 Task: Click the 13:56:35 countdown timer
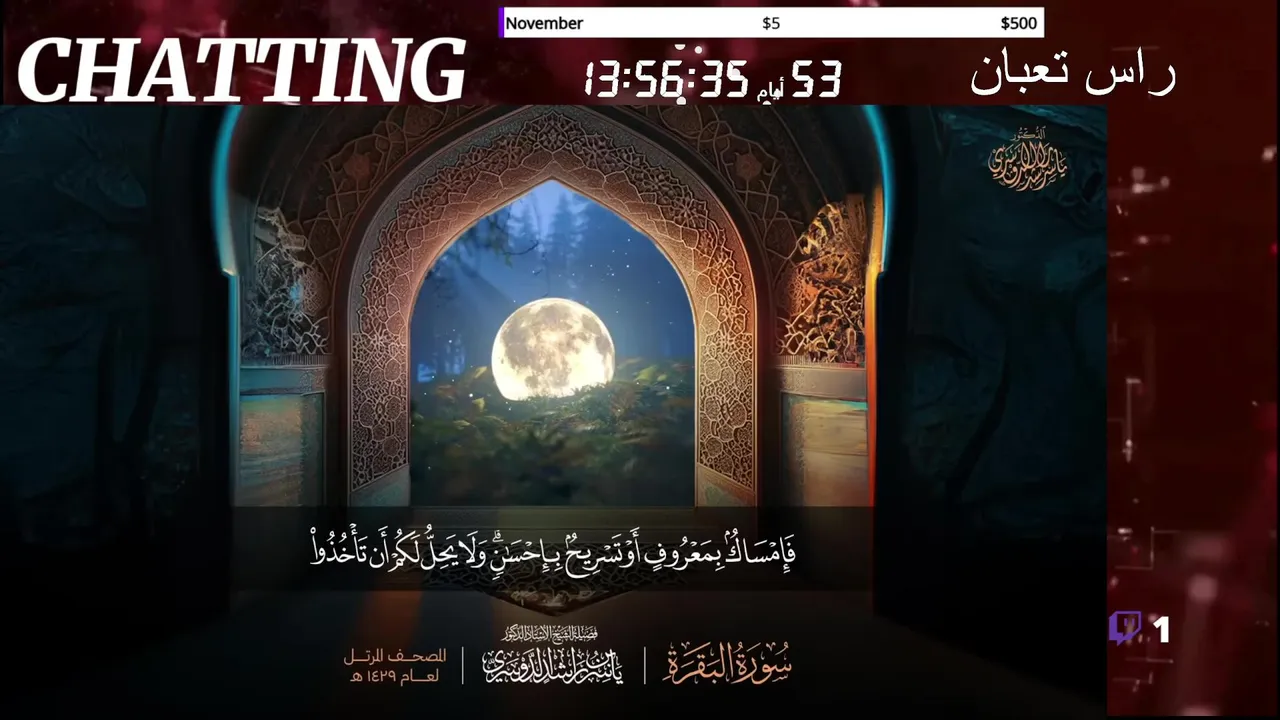(667, 78)
